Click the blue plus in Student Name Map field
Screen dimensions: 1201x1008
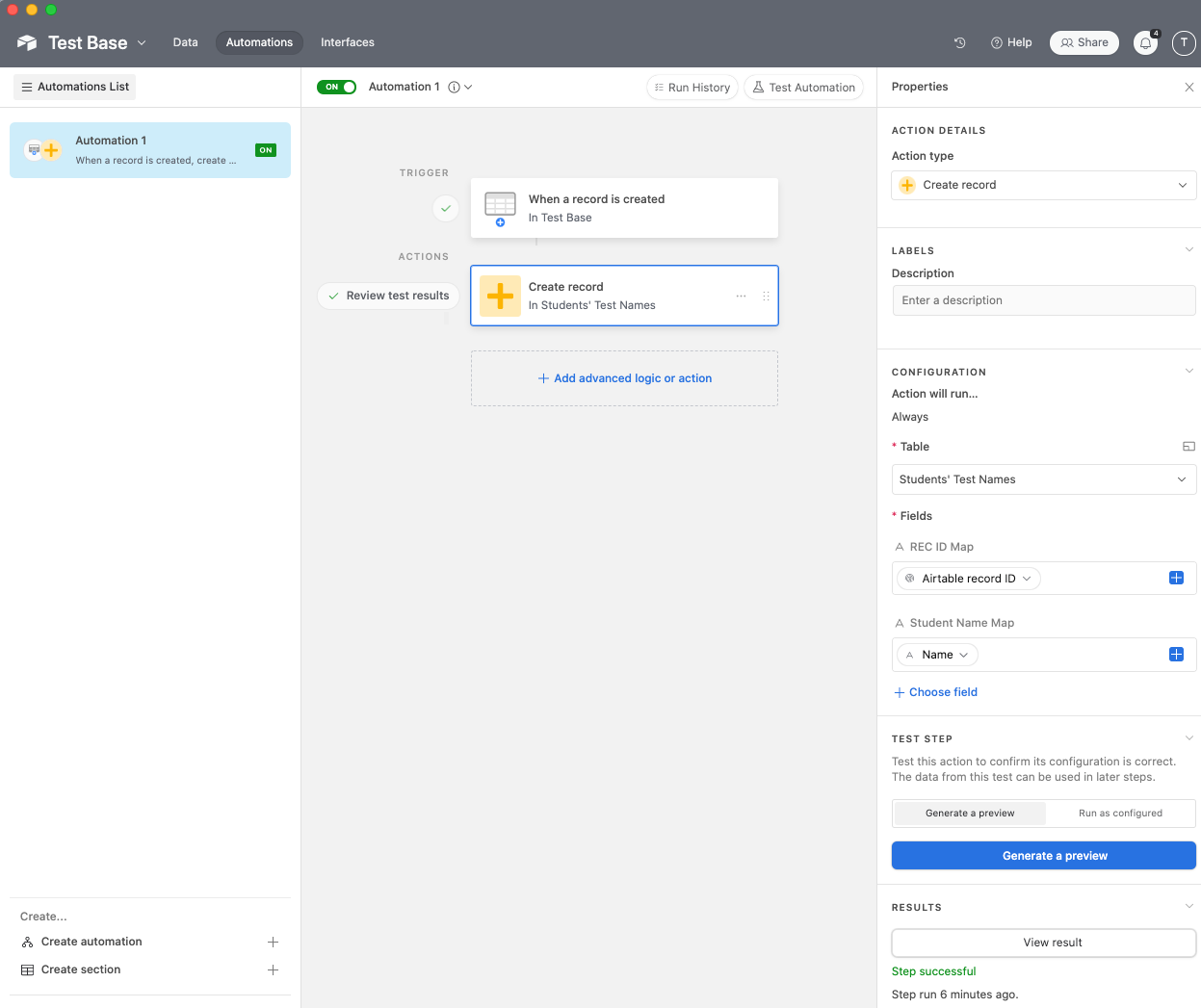[1176, 654]
